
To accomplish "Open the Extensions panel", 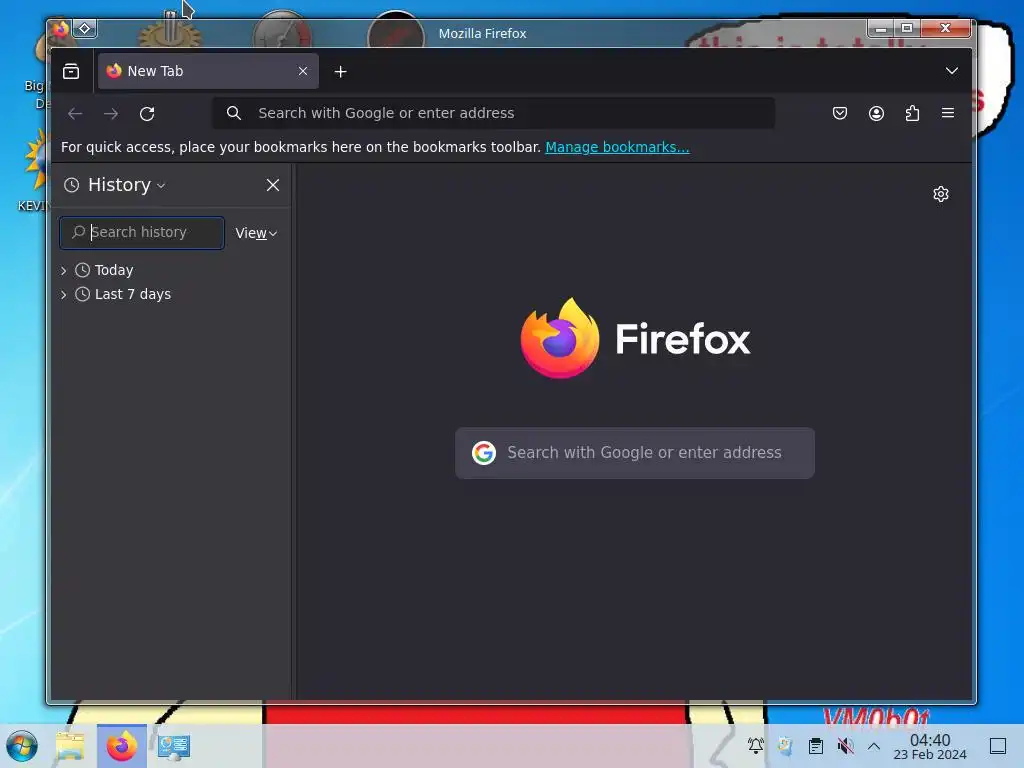I will (912, 113).
